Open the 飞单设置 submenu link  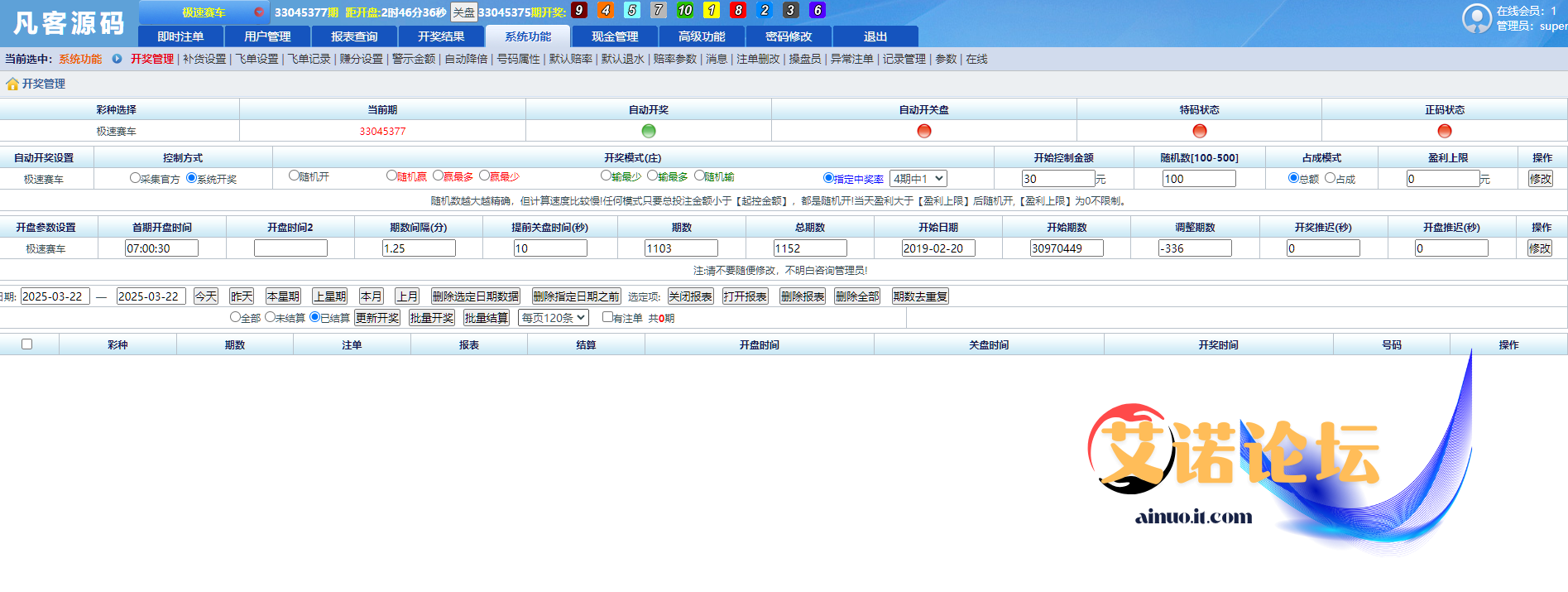(x=257, y=59)
